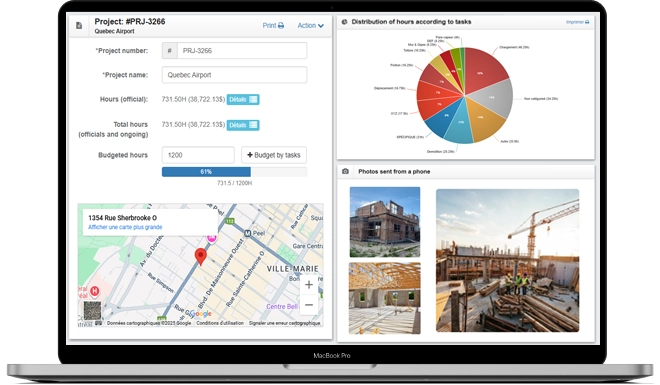
Task: Click the red location pin on map
Action: 201,256
